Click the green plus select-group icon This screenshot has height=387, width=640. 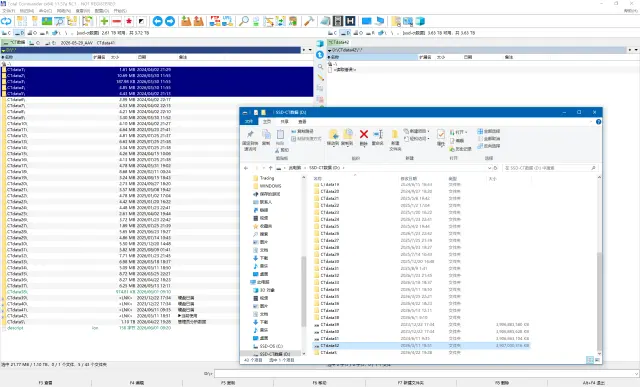pyautogui.click(x=104, y=21)
